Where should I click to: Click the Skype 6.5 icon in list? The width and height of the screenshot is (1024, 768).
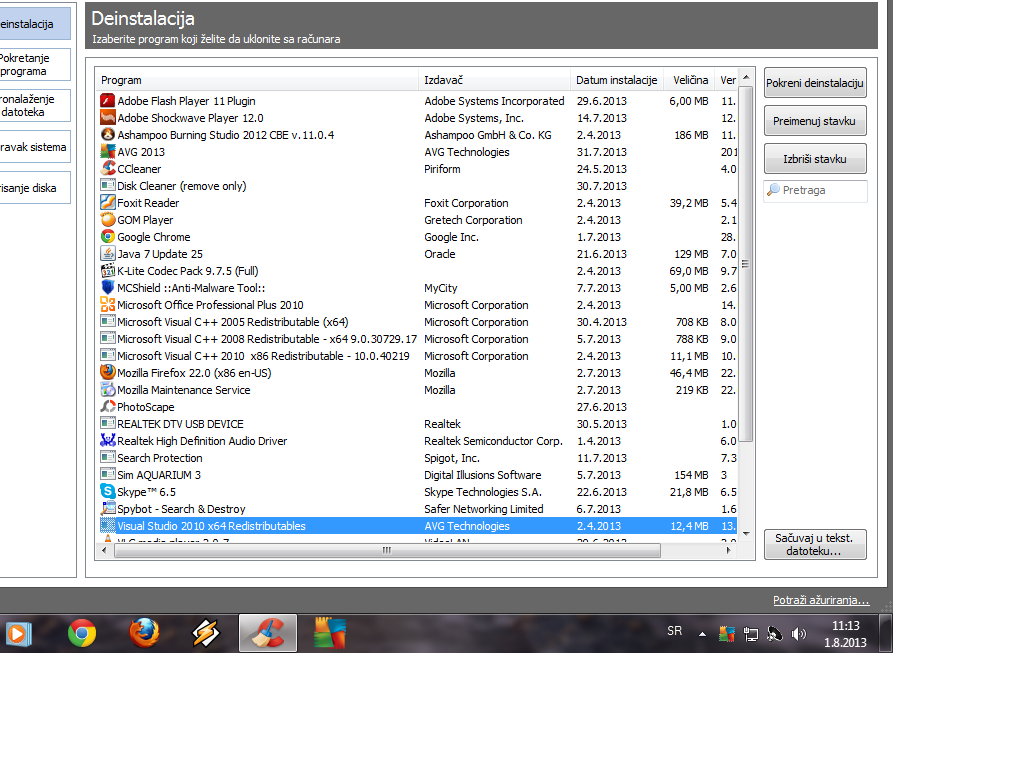point(108,491)
